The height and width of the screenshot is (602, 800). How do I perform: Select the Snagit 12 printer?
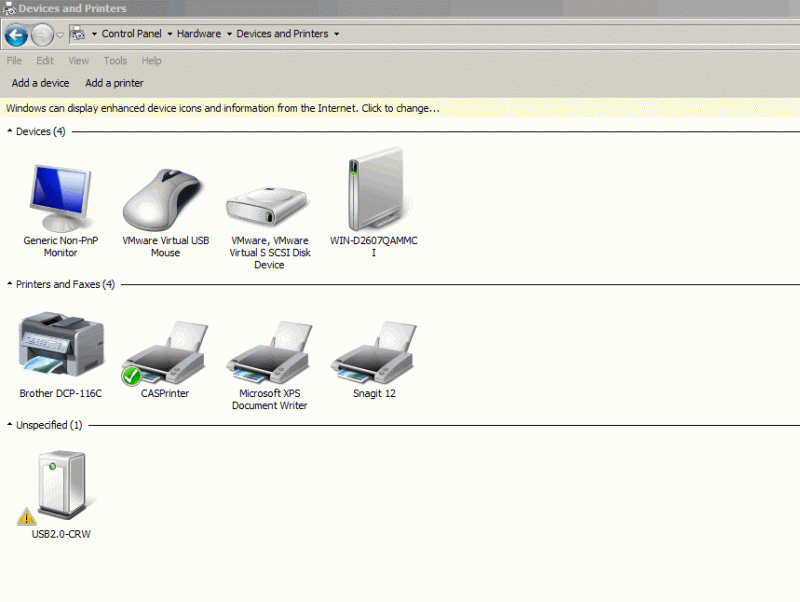pos(372,350)
